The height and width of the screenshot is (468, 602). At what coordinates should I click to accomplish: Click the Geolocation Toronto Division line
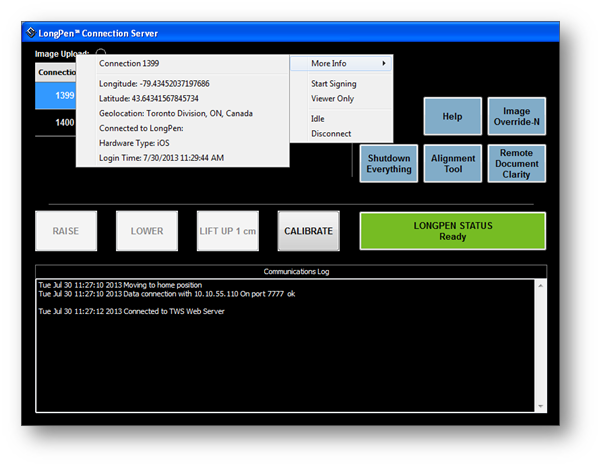click(x=176, y=114)
